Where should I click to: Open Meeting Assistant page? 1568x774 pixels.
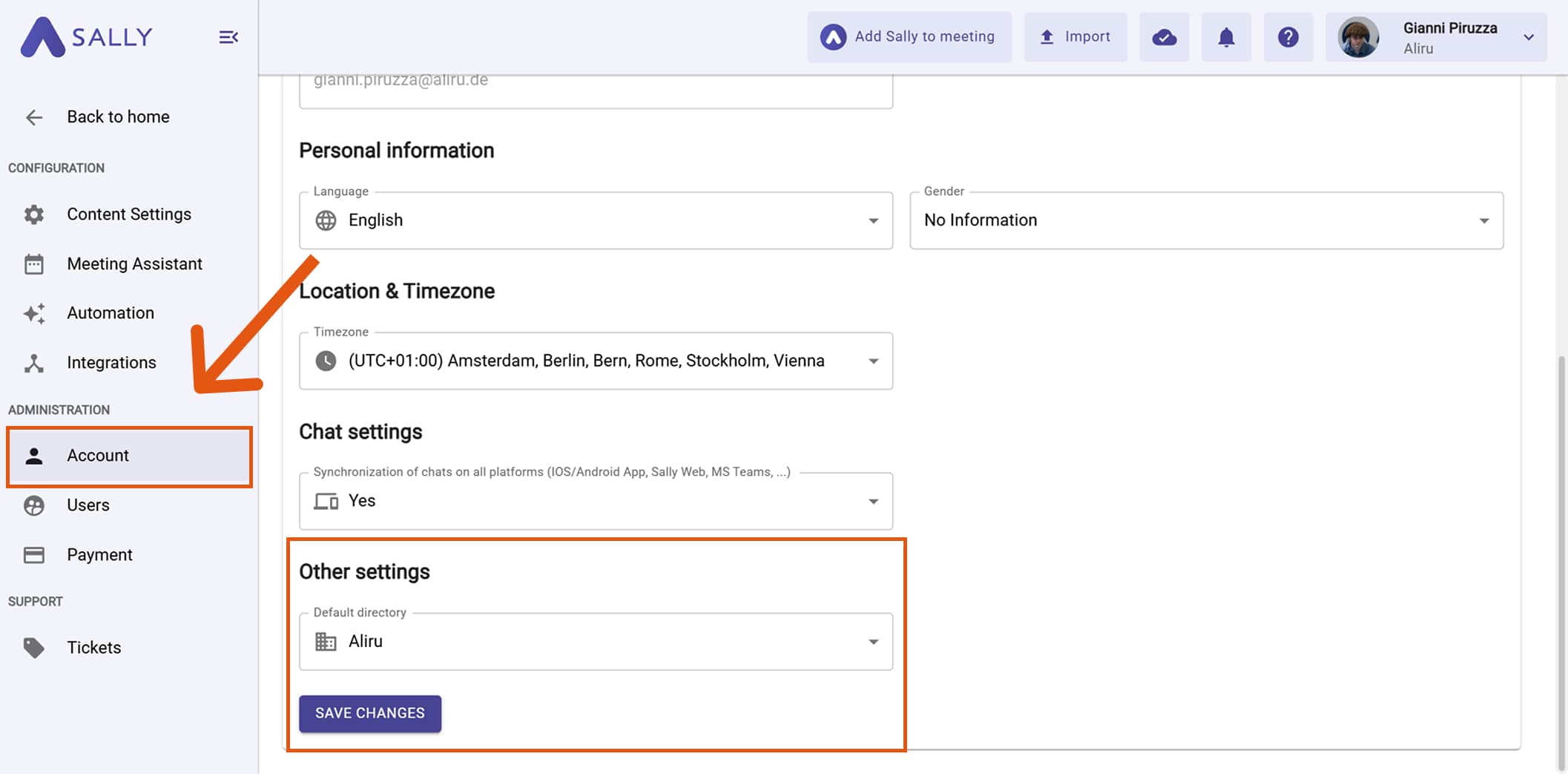[129, 264]
